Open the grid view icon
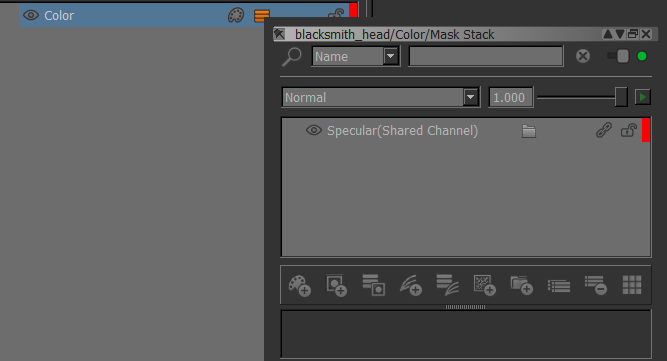The width and height of the screenshot is (667, 361). point(632,285)
